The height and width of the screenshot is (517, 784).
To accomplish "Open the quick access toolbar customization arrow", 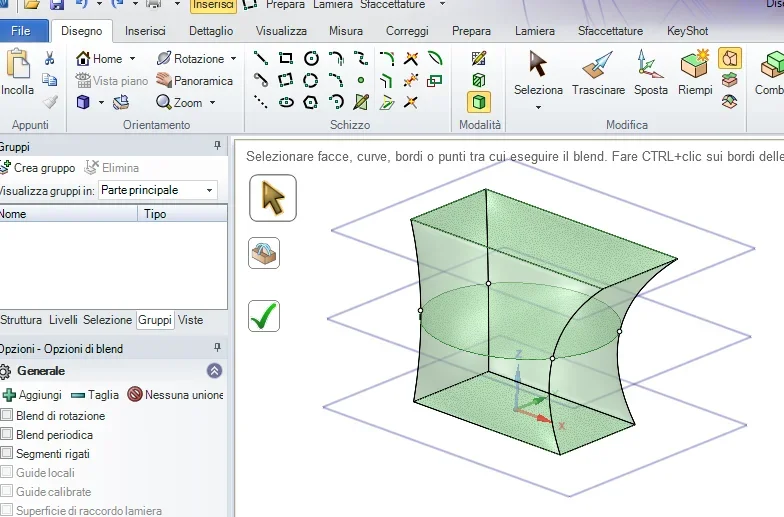I will (442, 4).
